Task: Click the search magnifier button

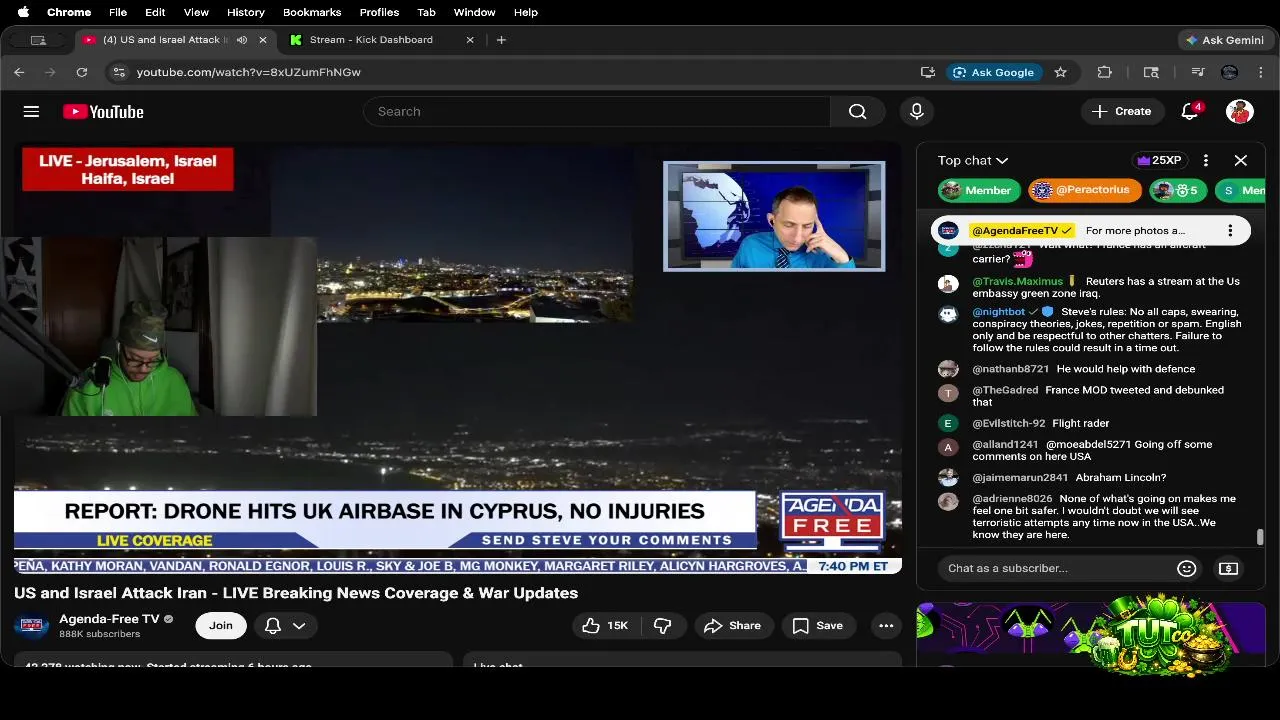Action: tap(857, 112)
